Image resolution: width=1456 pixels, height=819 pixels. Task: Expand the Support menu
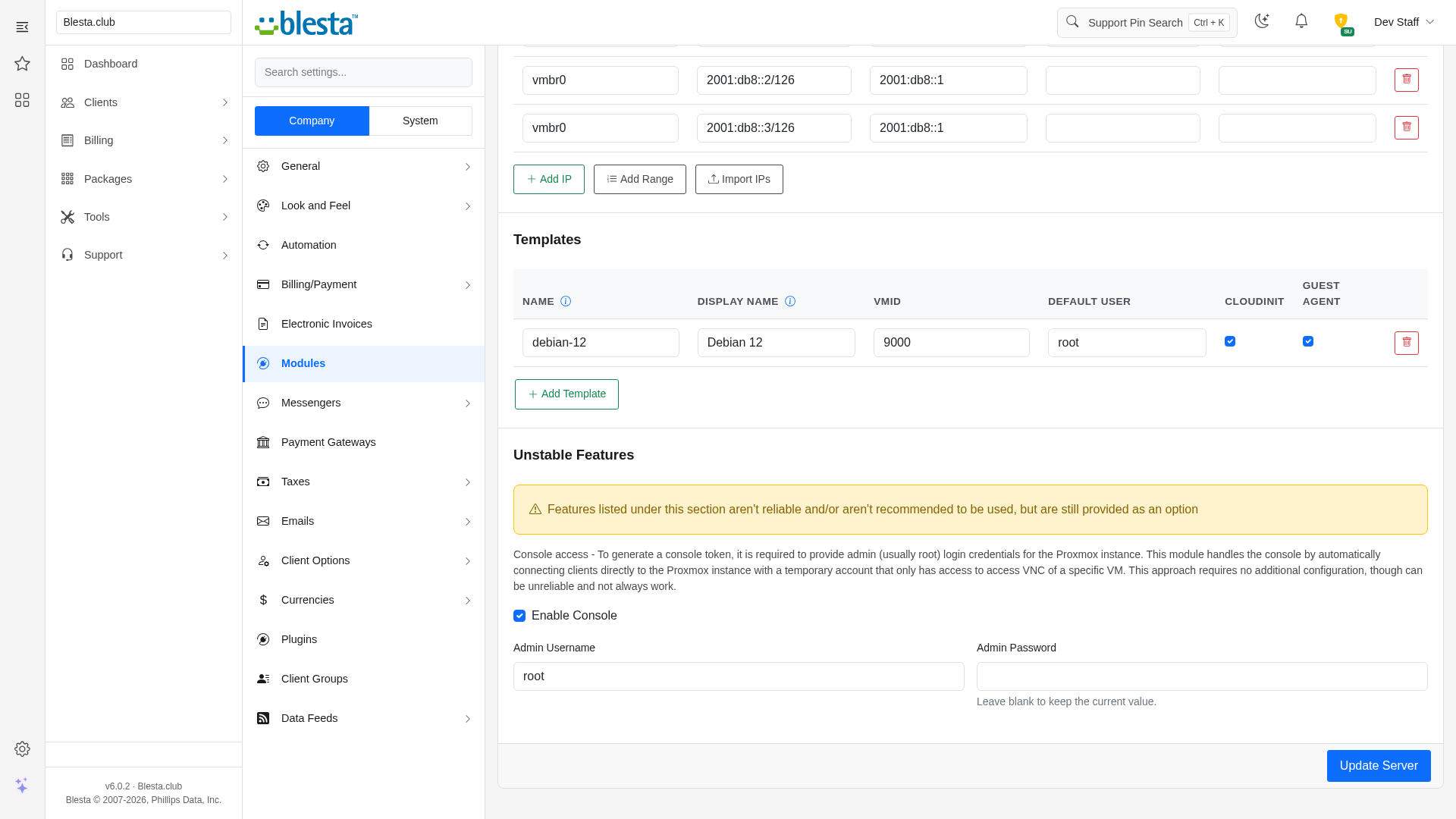[144, 255]
